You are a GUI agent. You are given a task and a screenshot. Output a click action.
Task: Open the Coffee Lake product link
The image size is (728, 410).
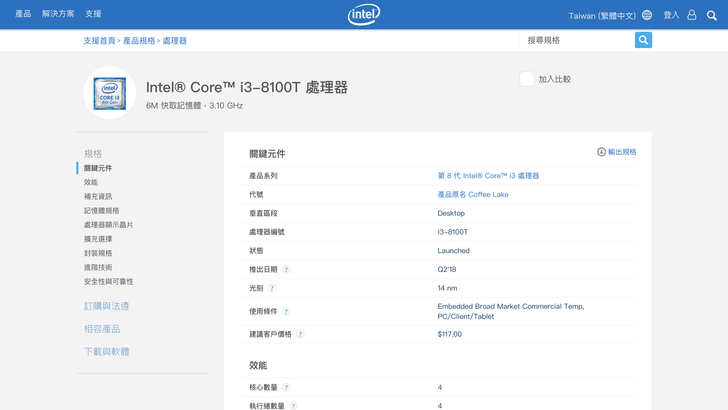click(472, 194)
